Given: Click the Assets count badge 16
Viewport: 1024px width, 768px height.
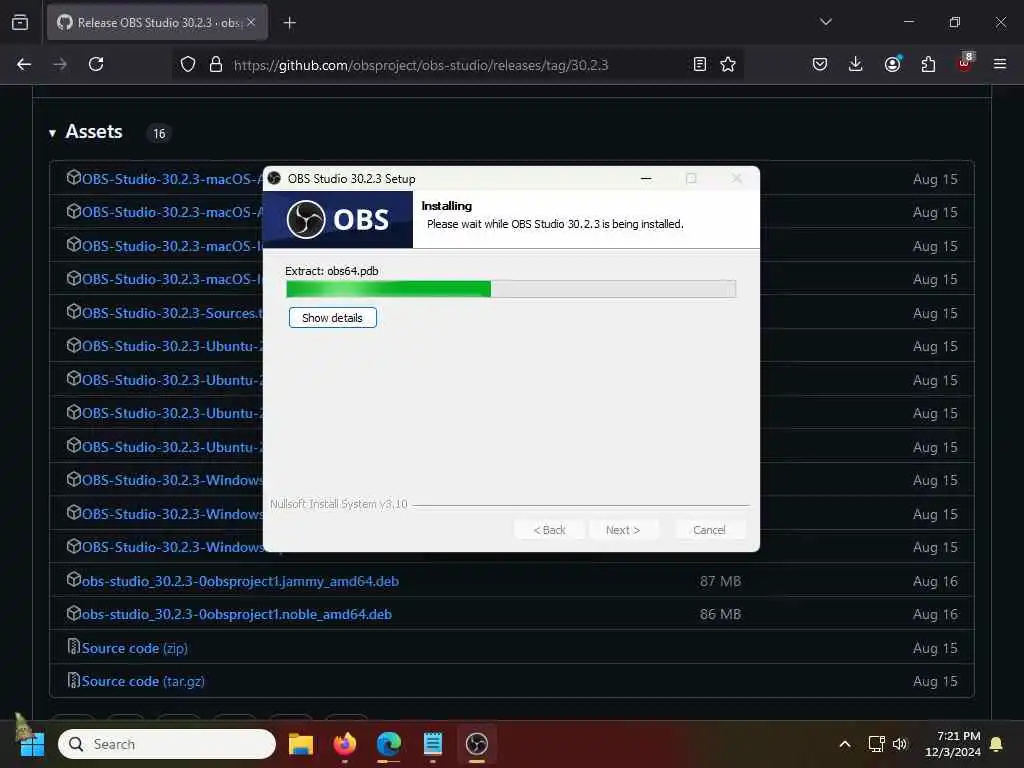Looking at the screenshot, I should (x=159, y=133).
